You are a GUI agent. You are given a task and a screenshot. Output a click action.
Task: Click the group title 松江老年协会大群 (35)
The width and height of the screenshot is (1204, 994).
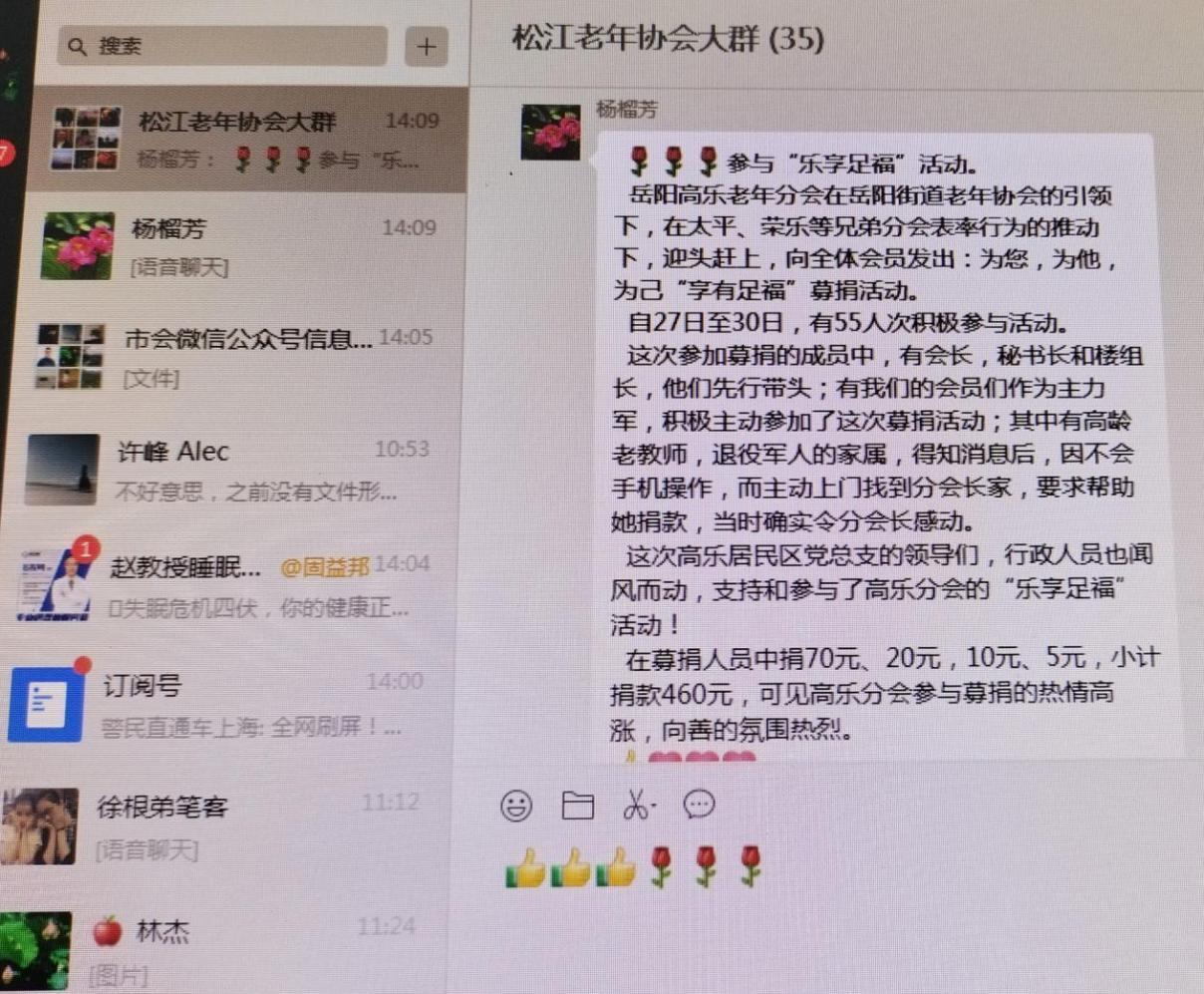(x=669, y=39)
